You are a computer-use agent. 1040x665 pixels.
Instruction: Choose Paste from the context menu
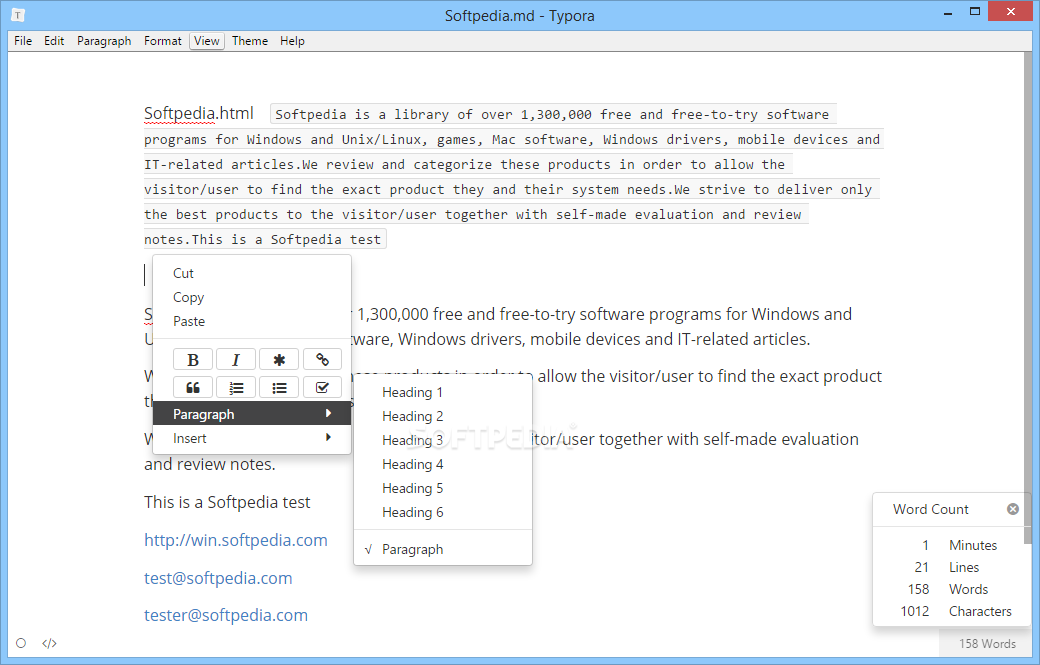[252, 322]
